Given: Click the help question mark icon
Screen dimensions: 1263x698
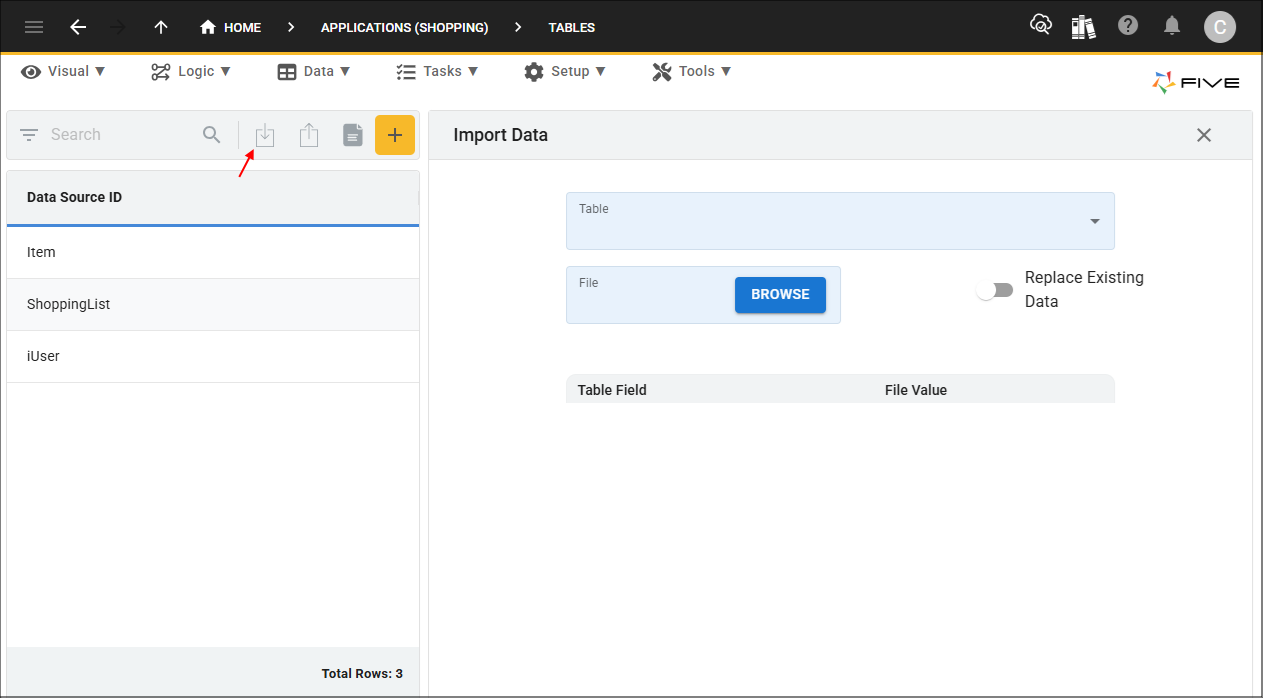Looking at the screenshot, I should point(1128,25).
